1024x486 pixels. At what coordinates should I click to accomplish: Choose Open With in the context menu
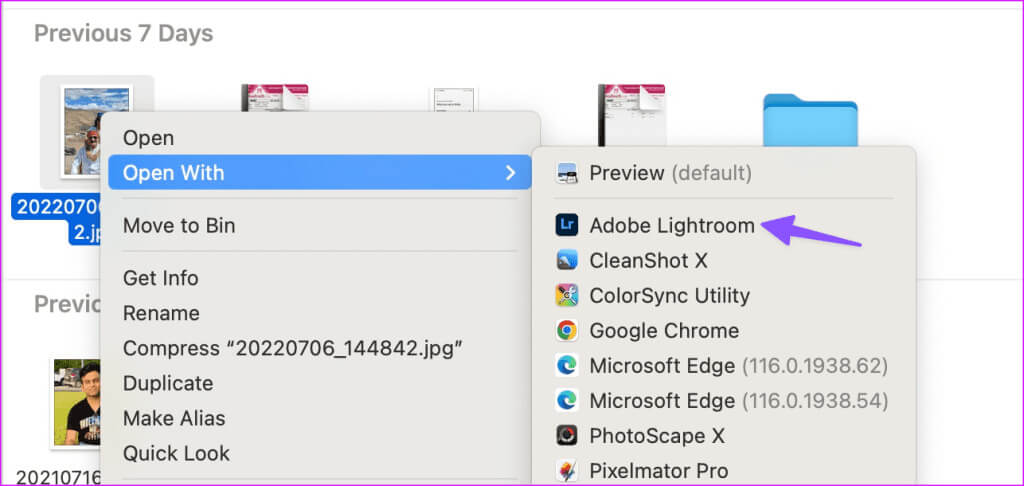(319, 172)
